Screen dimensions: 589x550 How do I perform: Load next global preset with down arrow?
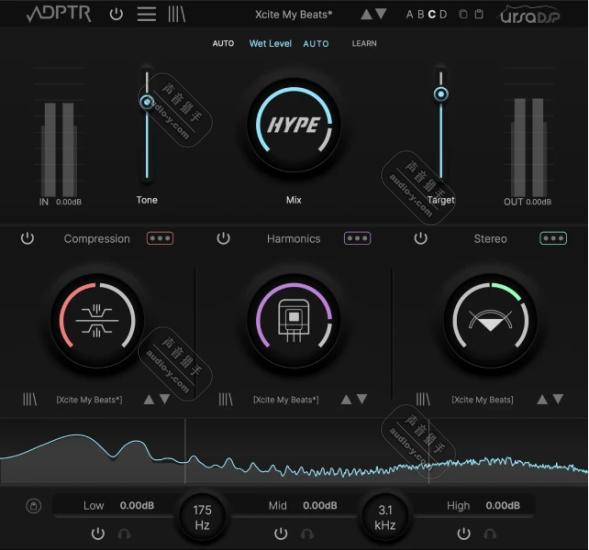(x=381, y=14)
